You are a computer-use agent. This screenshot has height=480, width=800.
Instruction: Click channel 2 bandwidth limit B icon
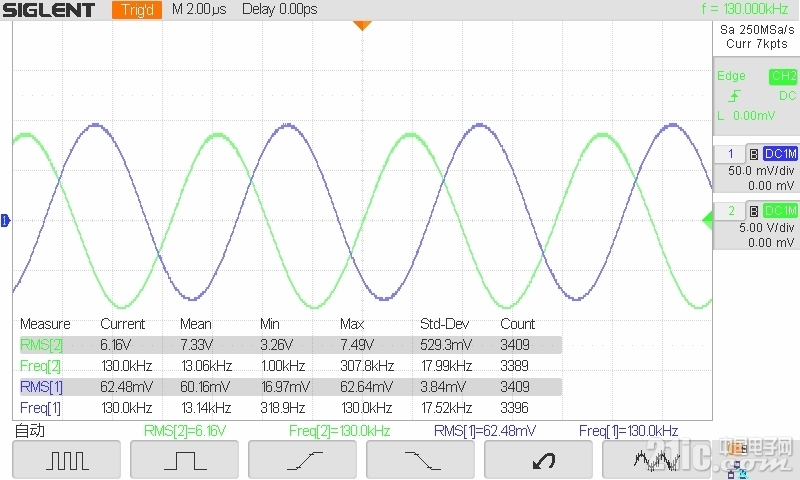point(754,211)
